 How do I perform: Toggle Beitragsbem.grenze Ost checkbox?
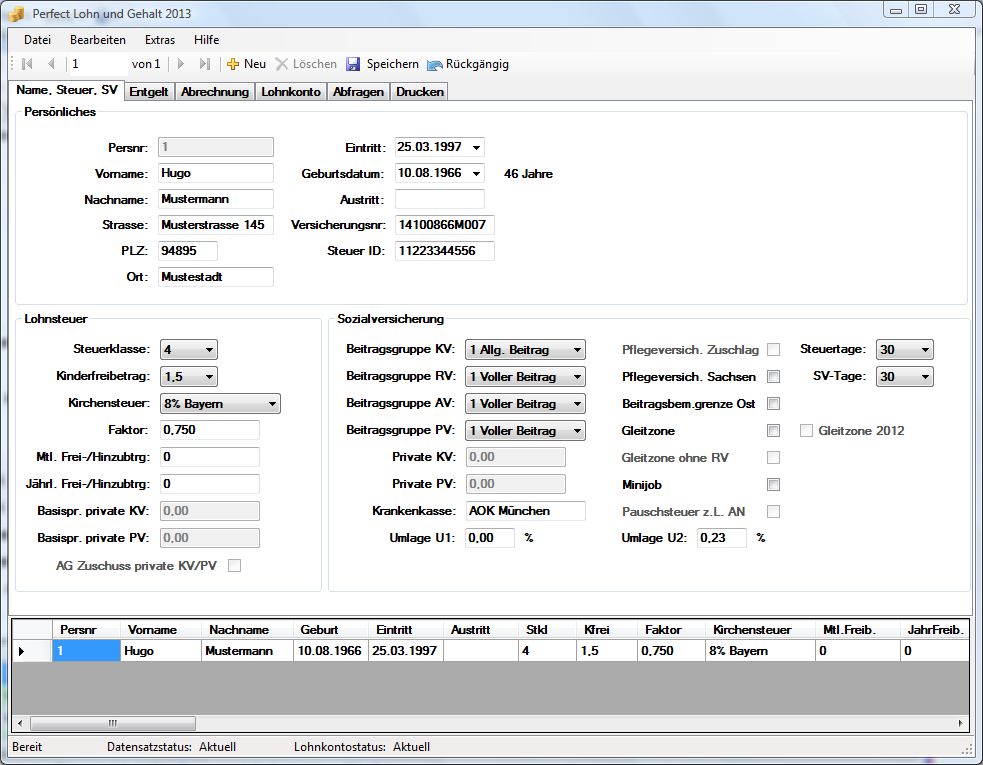pyautogui.click(x=774, y=403)
